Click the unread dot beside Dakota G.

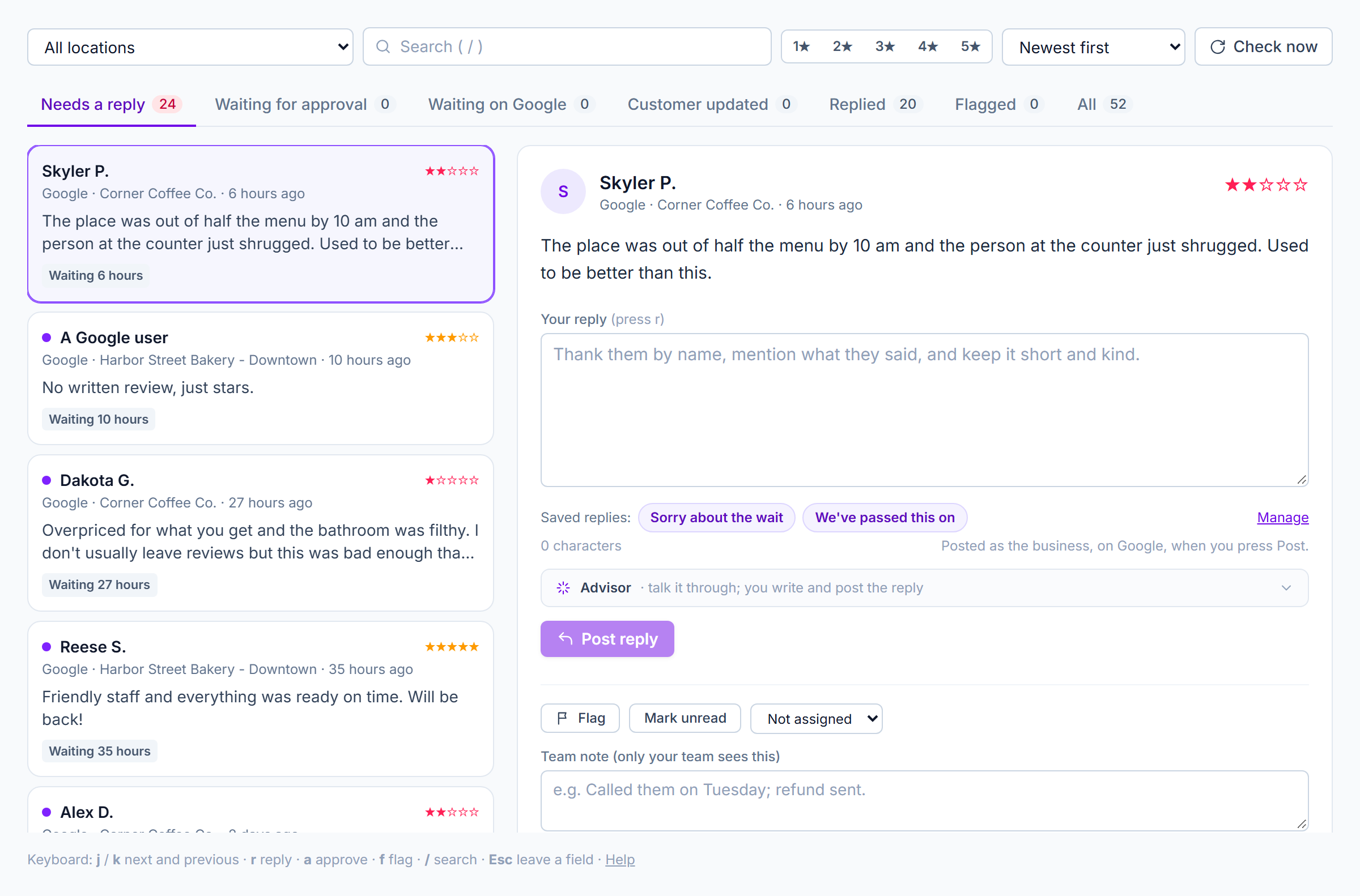coord(47,481)
